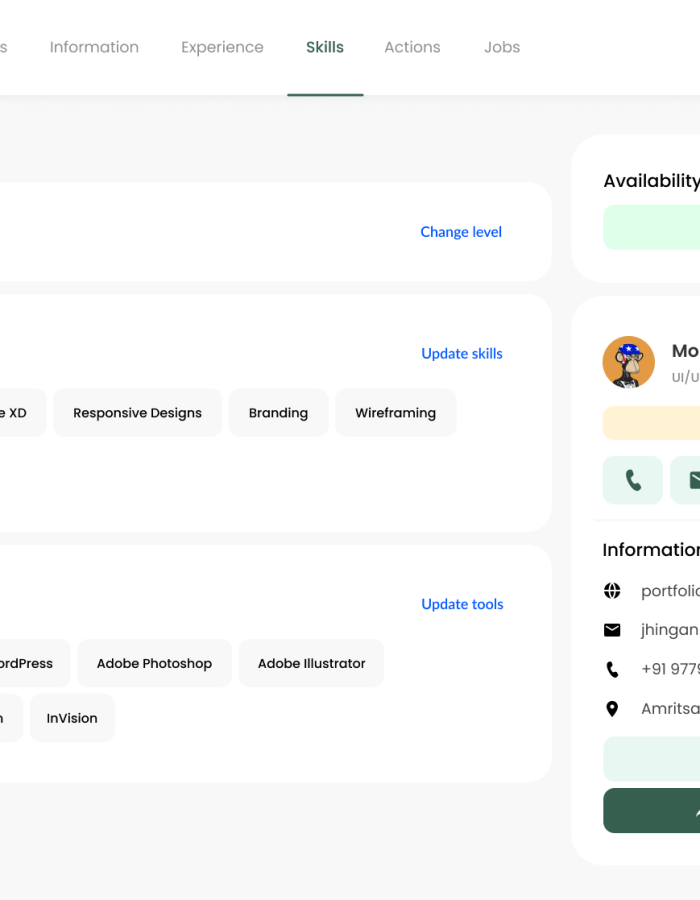Click the globe icon next to portfolio link
The image size is (700, 900).
click(612, 591)
